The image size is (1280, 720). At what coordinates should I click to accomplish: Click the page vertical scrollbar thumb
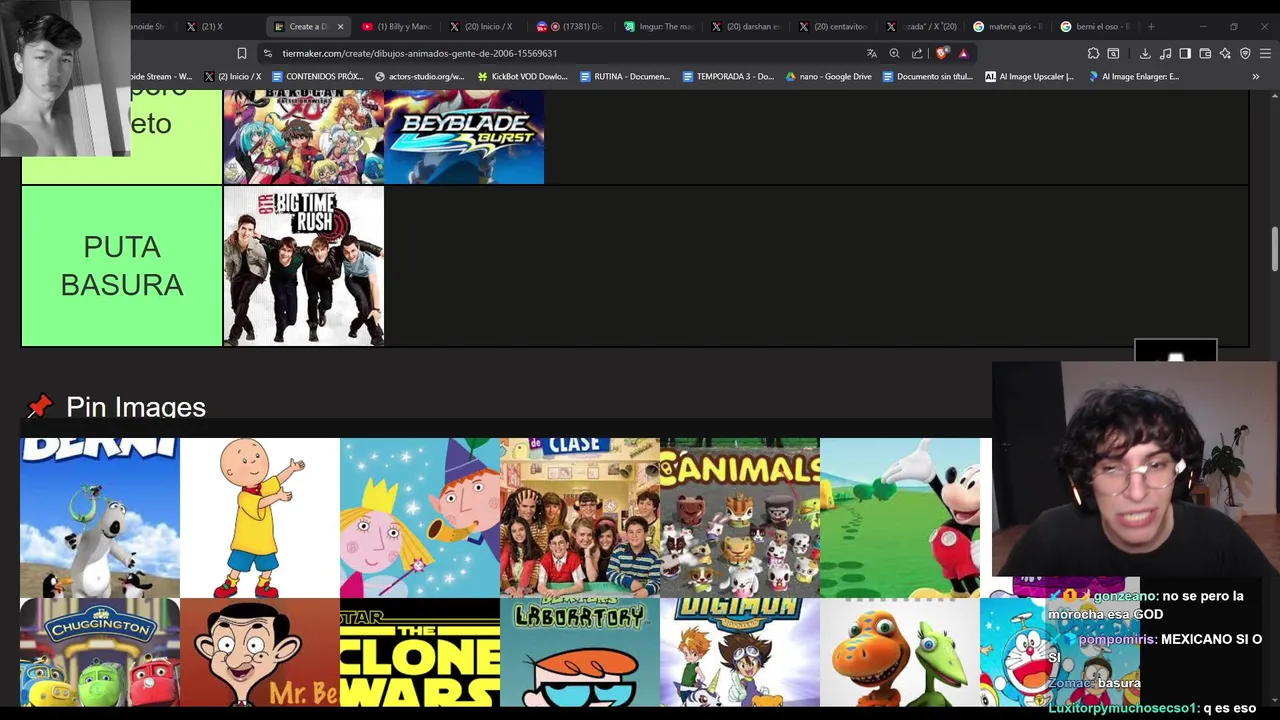(1274, 248)
